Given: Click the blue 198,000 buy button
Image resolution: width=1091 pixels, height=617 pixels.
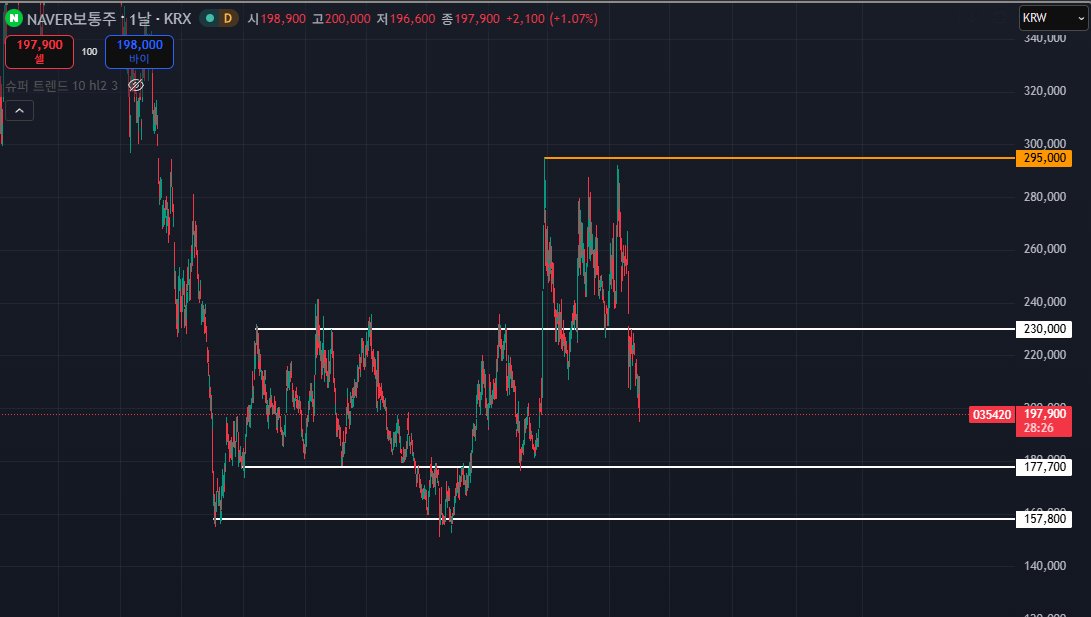Looking at the screenshot, I should [139, 52].
